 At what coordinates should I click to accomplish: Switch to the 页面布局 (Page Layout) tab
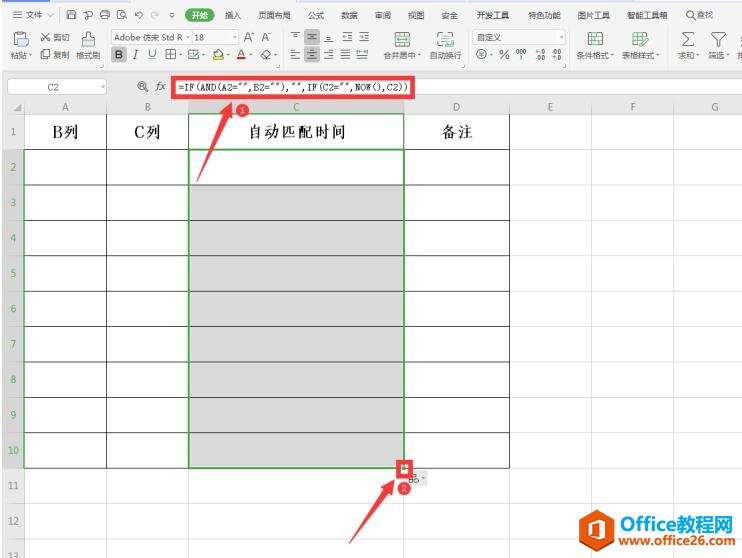click(274, 16)
